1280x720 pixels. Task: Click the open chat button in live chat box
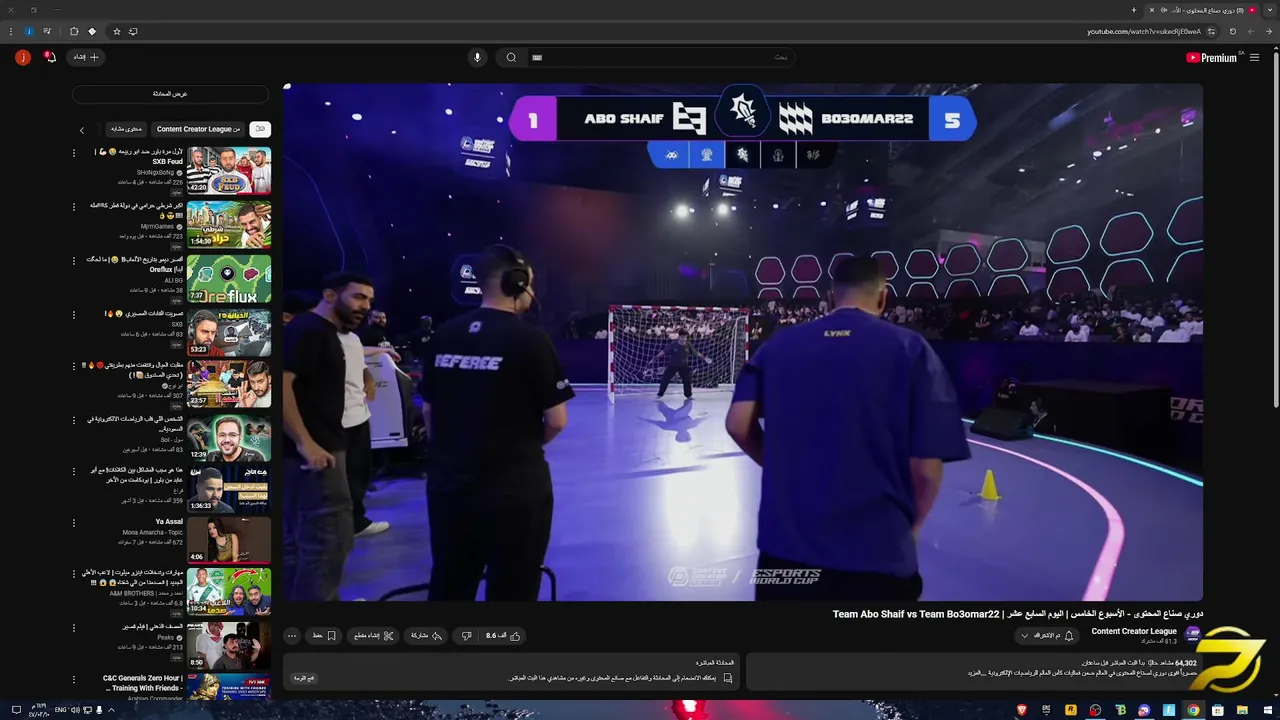(304, 678)
